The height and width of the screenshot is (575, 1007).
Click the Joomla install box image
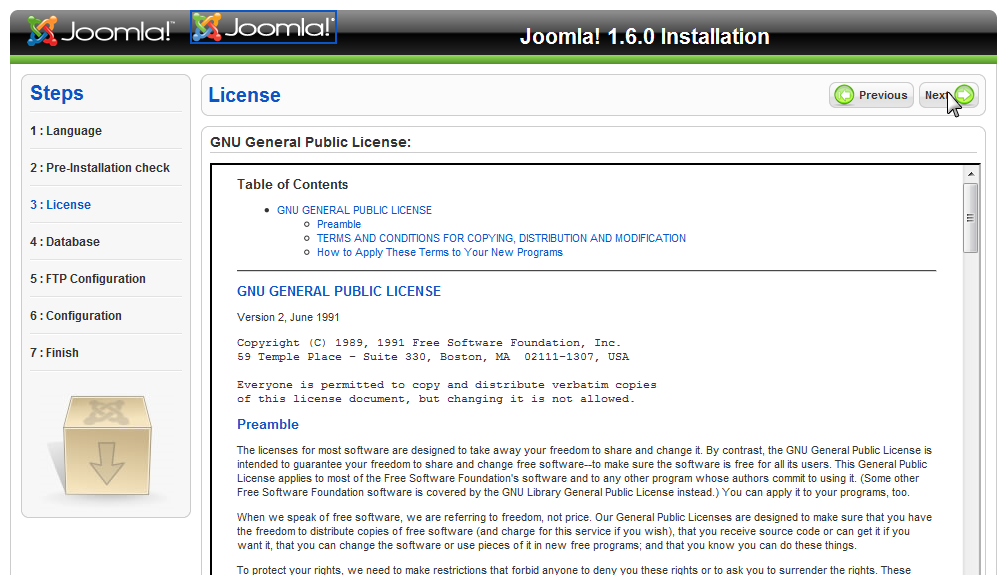pos(107,446)
